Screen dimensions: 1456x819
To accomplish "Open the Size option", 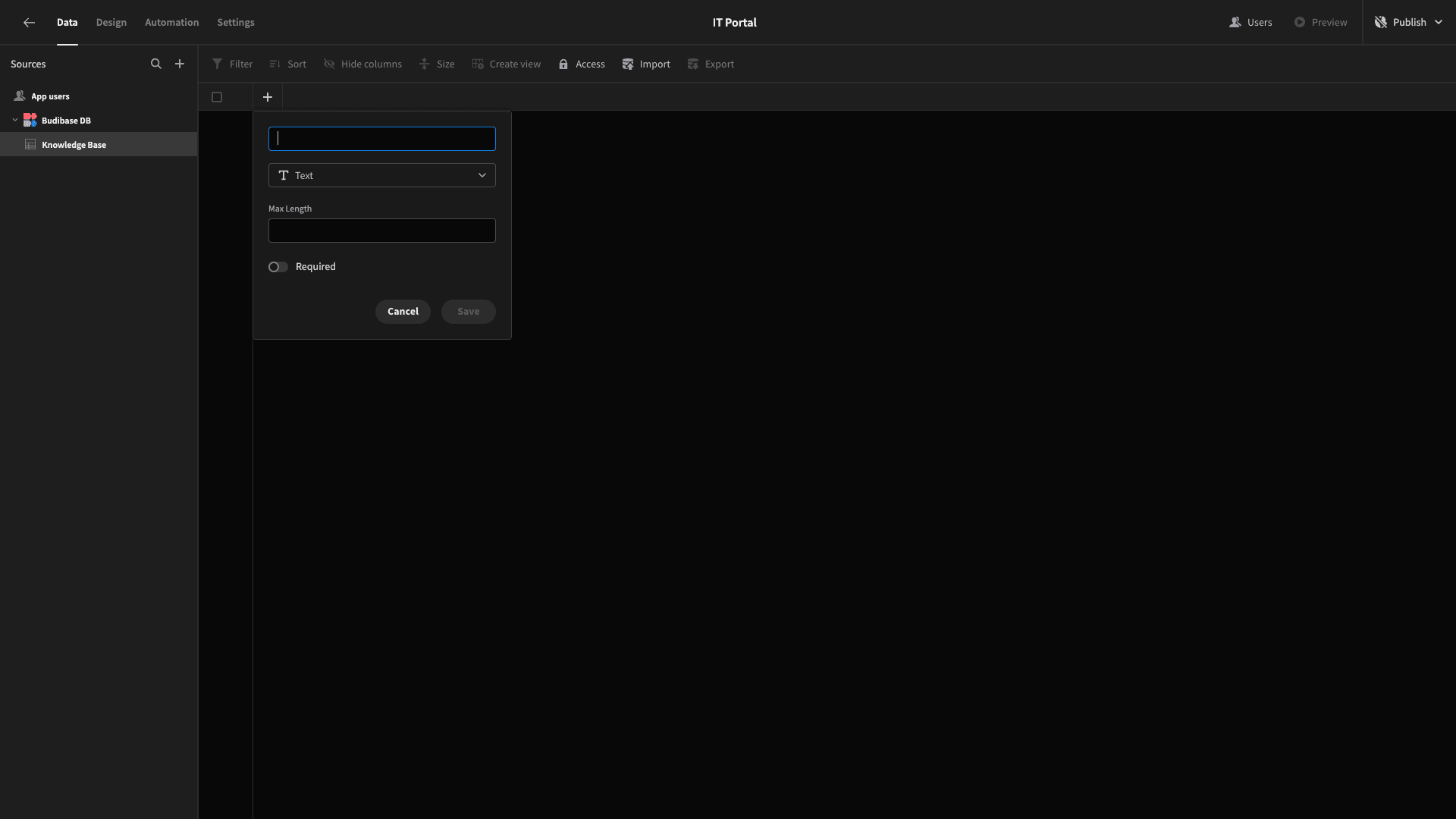I will [x=437, y=64].
